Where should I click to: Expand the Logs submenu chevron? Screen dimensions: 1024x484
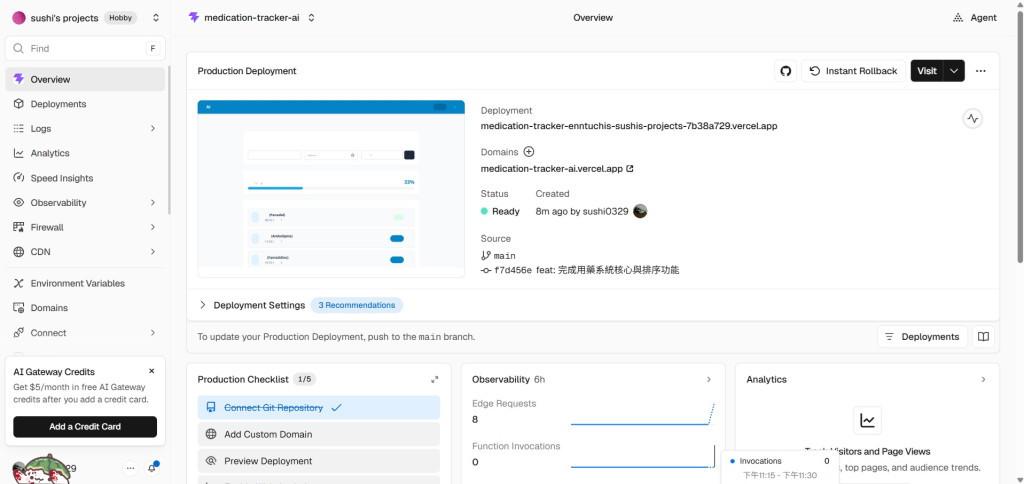click(x=153, y=129)
